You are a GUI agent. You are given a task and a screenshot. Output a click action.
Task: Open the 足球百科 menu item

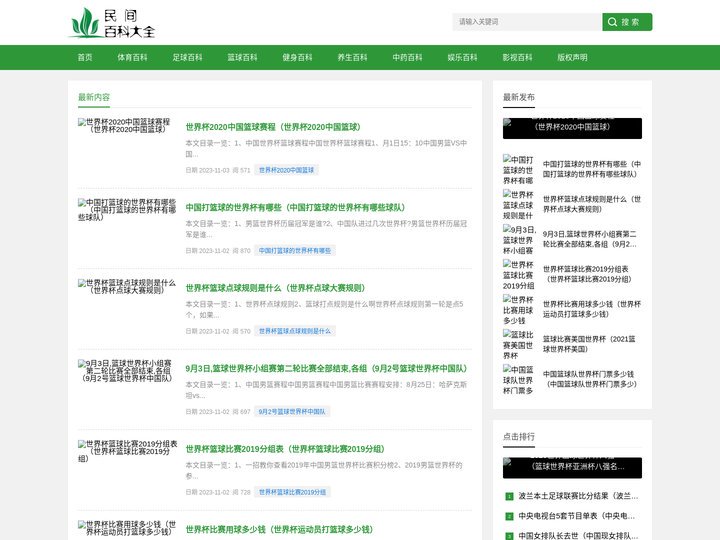tap(187, 57)
